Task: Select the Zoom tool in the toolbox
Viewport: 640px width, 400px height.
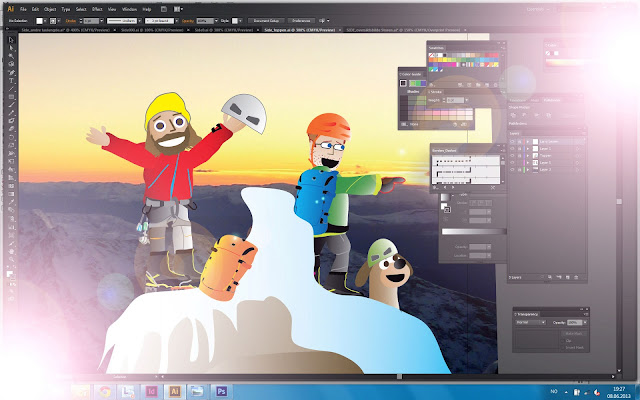Action: (11, 259)
